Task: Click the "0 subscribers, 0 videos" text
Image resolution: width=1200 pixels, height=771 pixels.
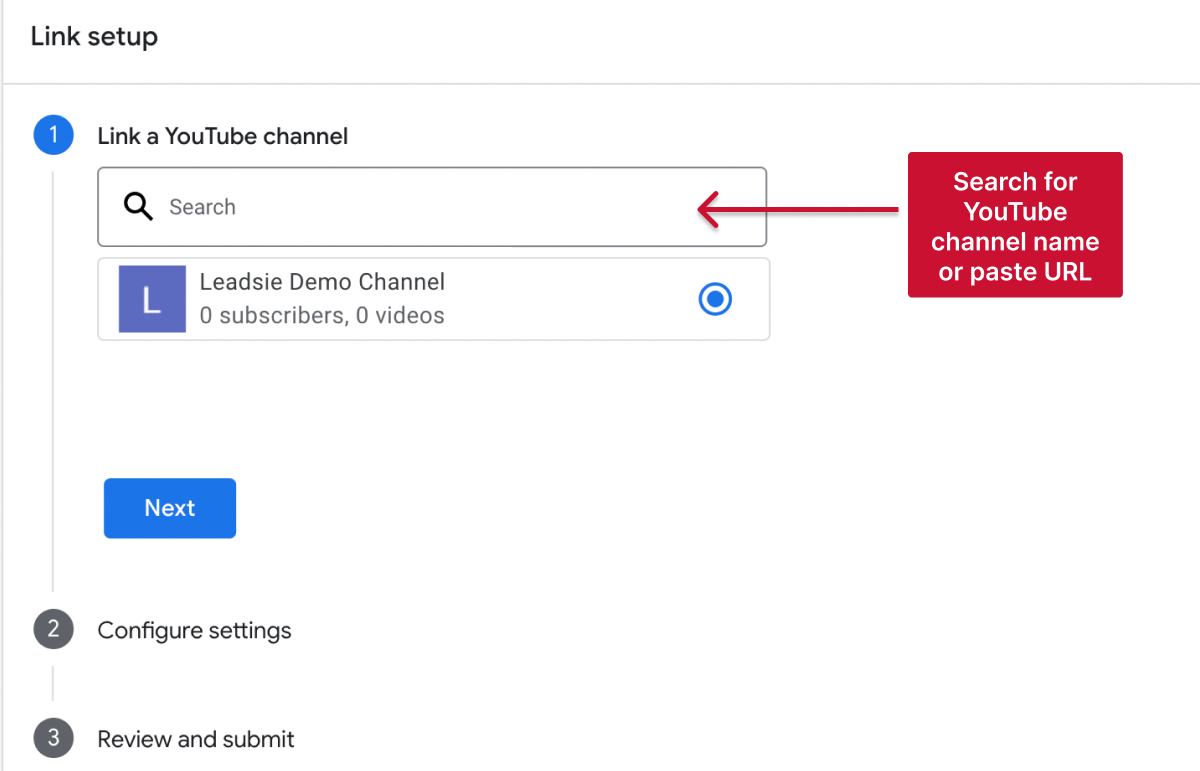Action: point(322,316)
